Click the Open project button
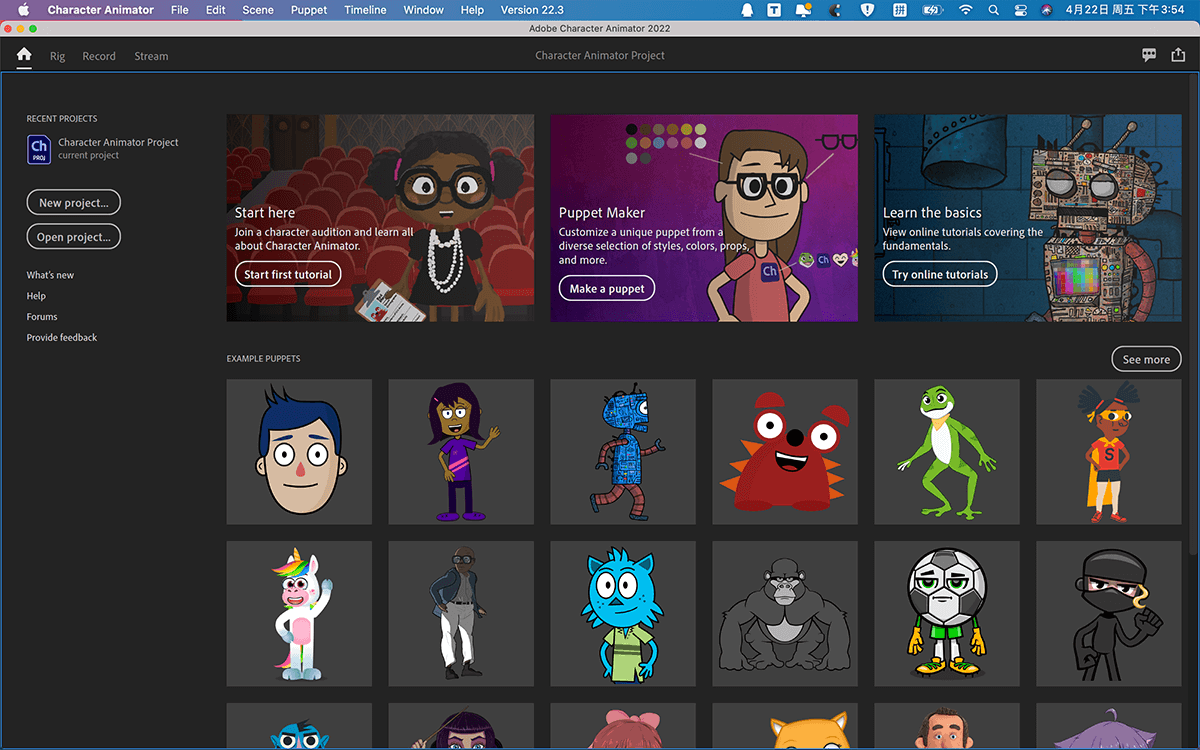The image size is (1200, 750). pos(74,237)
